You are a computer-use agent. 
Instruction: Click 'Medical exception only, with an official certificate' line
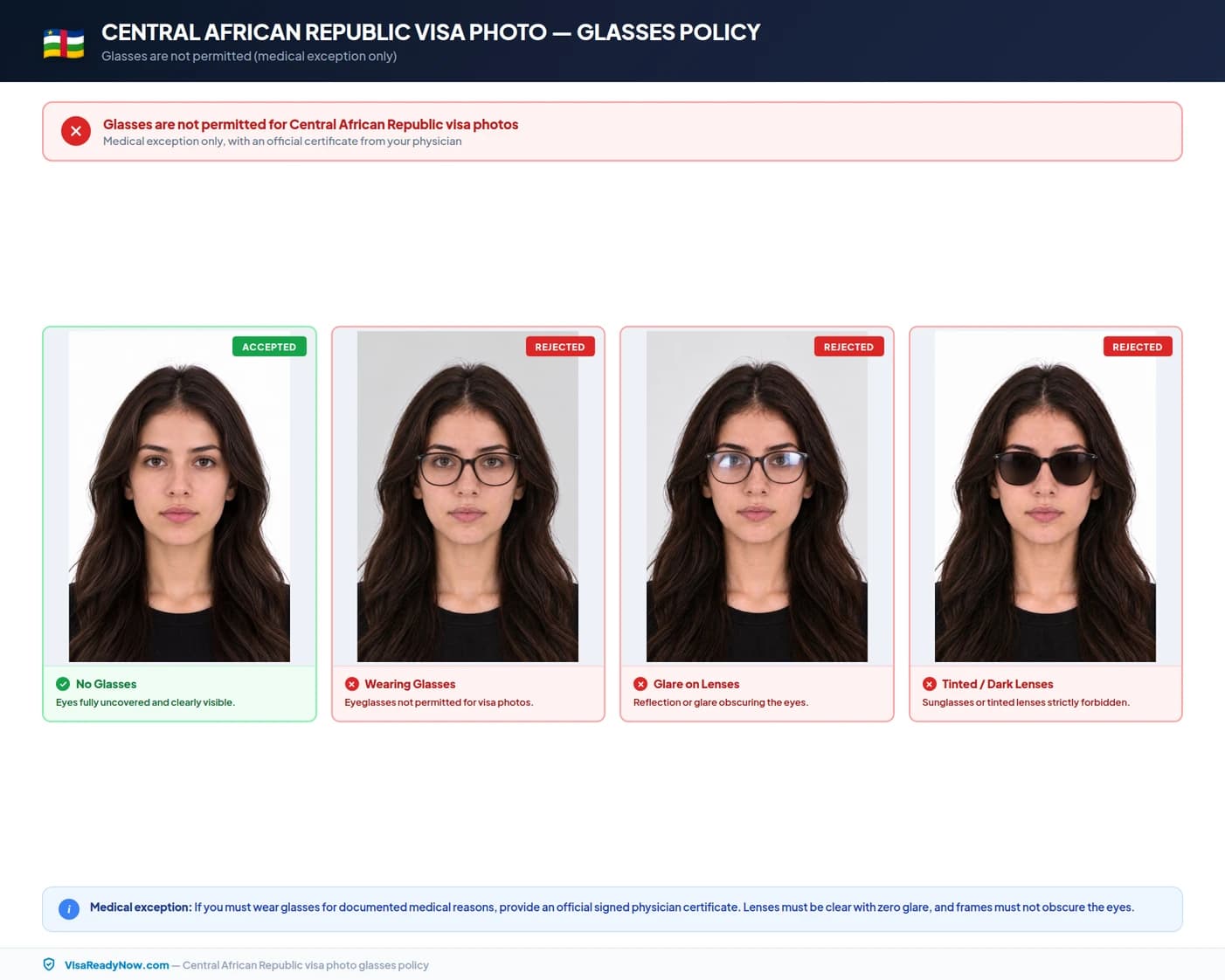pos(282,141)
